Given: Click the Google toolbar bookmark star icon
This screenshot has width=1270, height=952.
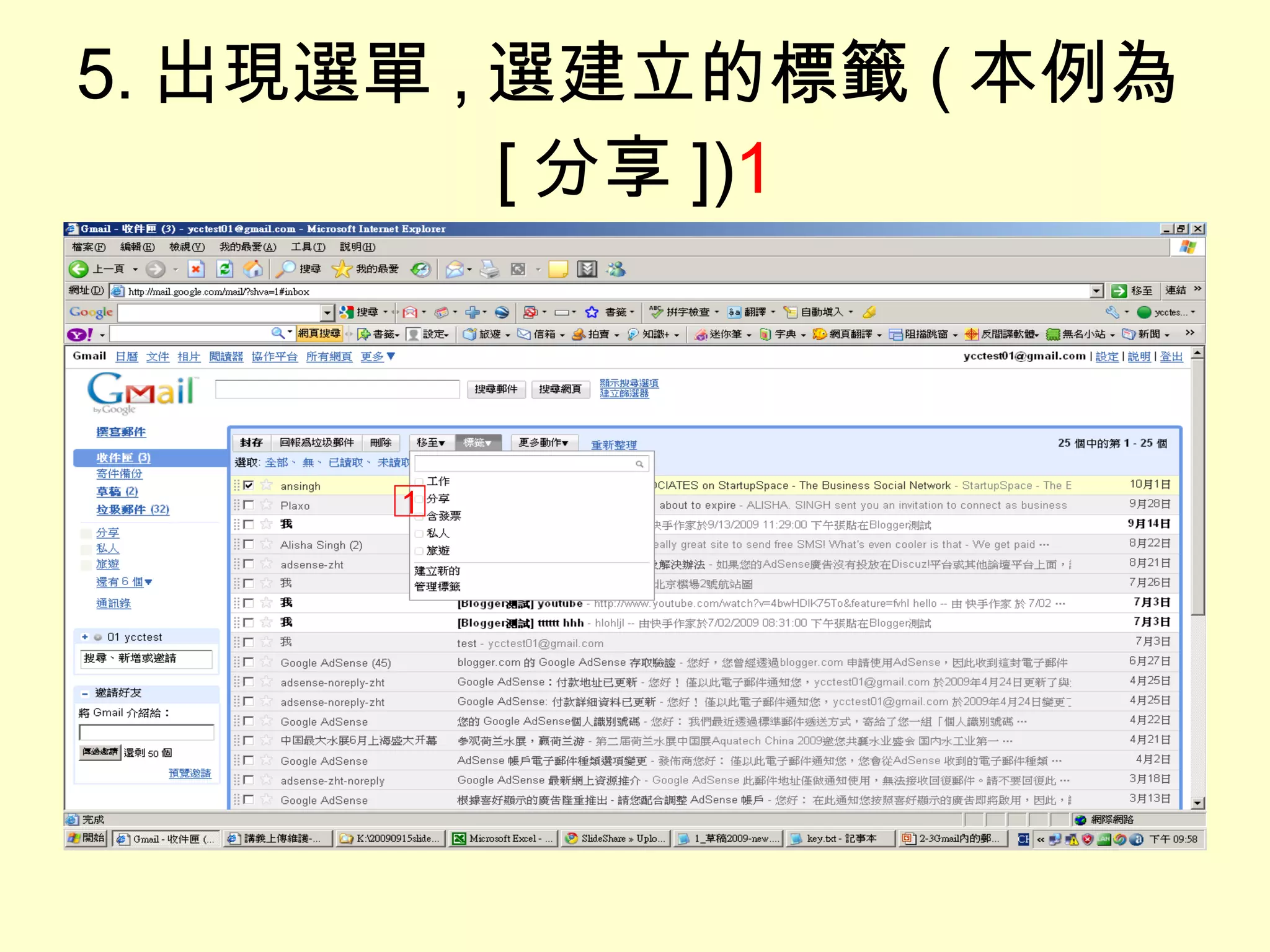Looking at the screenshot, I should pos(592,312).
